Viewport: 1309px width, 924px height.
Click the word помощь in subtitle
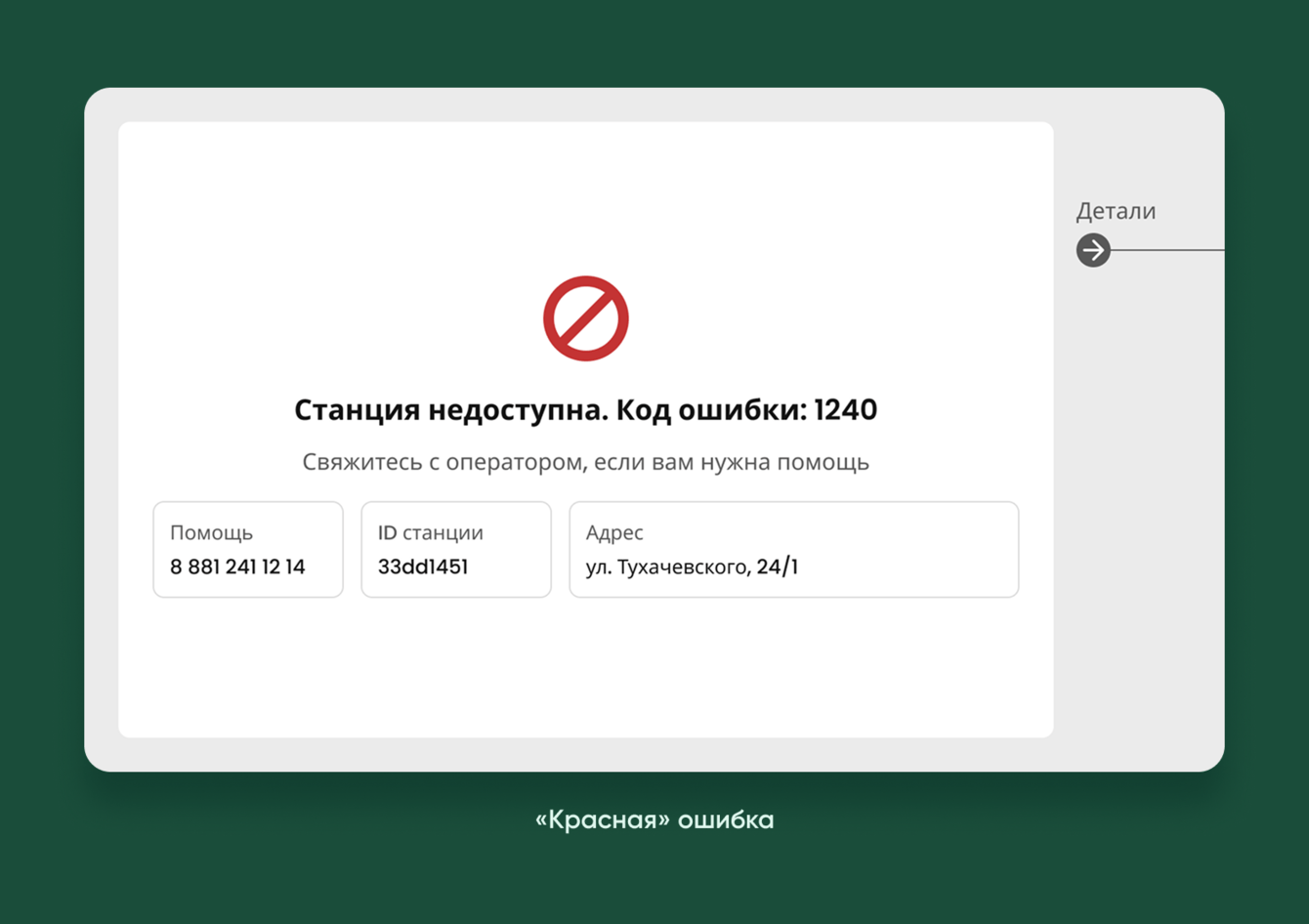point(823,463)
